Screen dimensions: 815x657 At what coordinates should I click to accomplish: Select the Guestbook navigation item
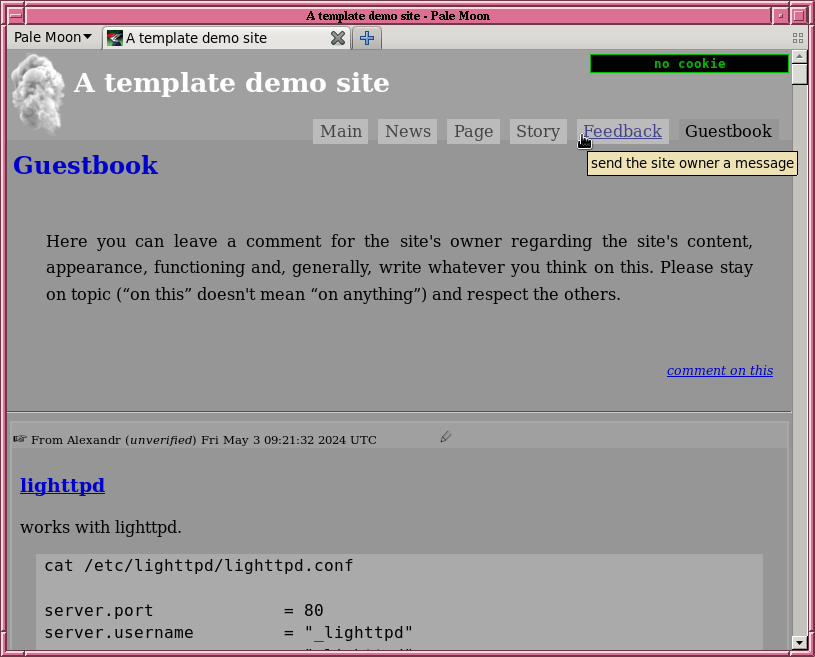coord(728,132)
